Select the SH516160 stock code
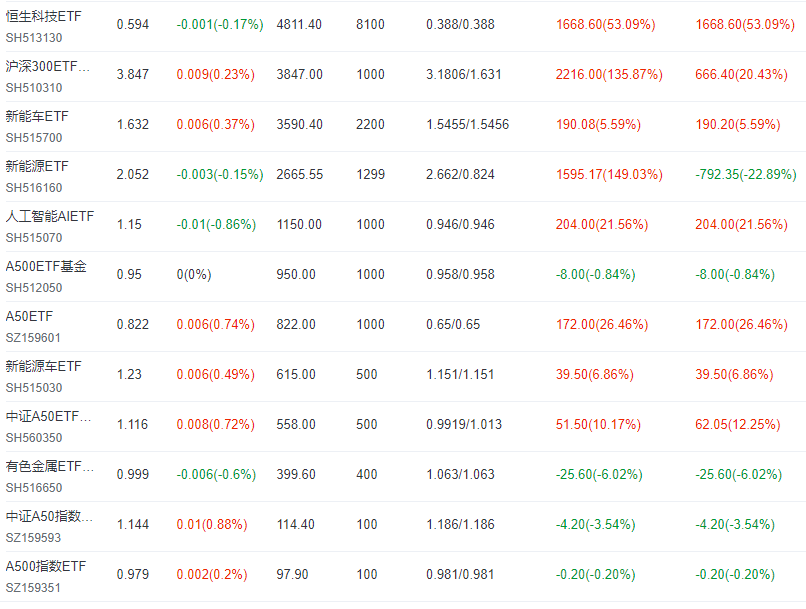Screen dimensions: 806x609 click(x=34, y=188)
